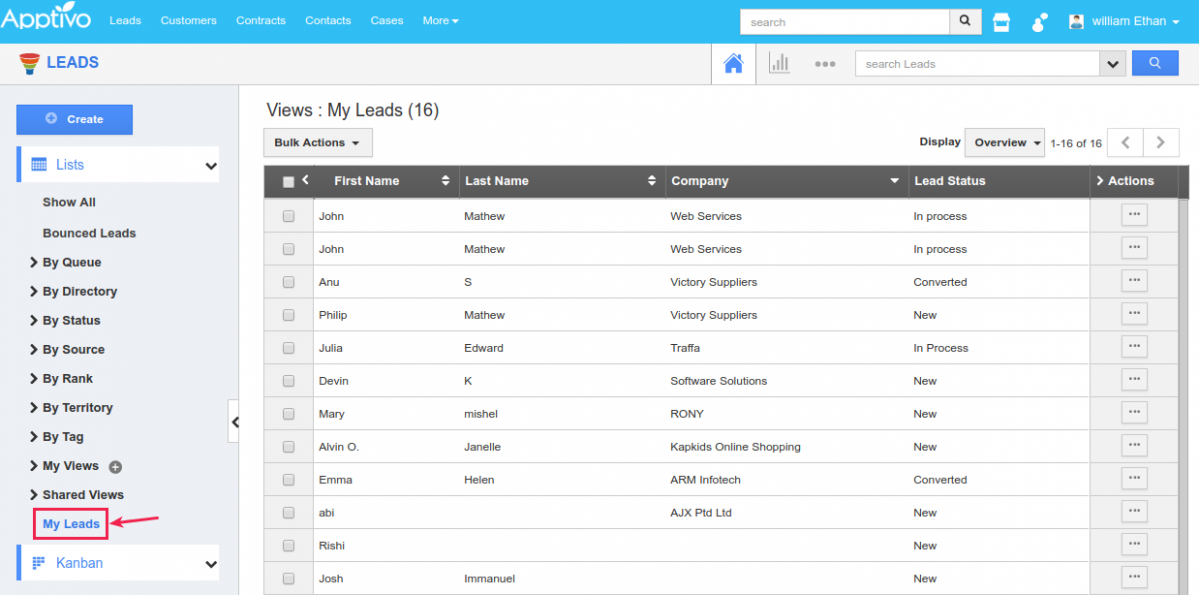The width and height of the screenshot is (1199, 595).
Task: Click the global search magnifier button
Action: (x=964, y=21)
